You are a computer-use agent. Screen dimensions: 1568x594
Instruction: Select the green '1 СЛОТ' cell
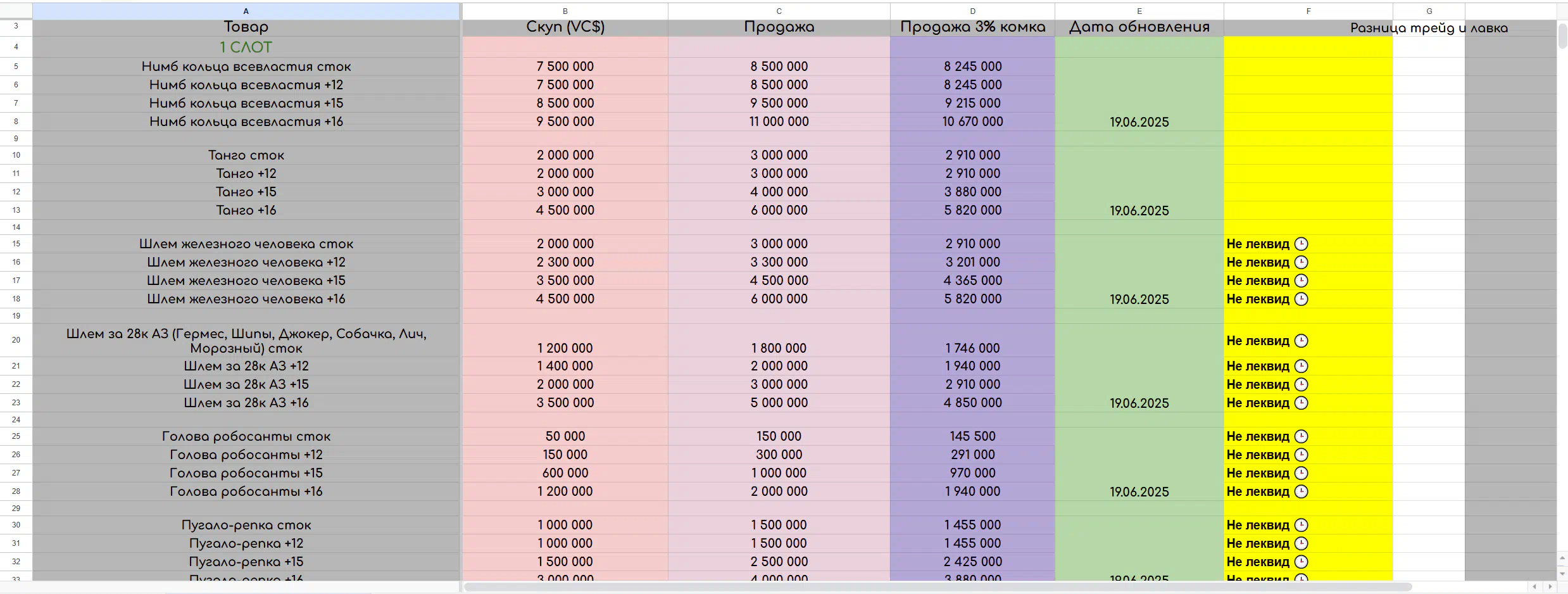tap(246, 47)
